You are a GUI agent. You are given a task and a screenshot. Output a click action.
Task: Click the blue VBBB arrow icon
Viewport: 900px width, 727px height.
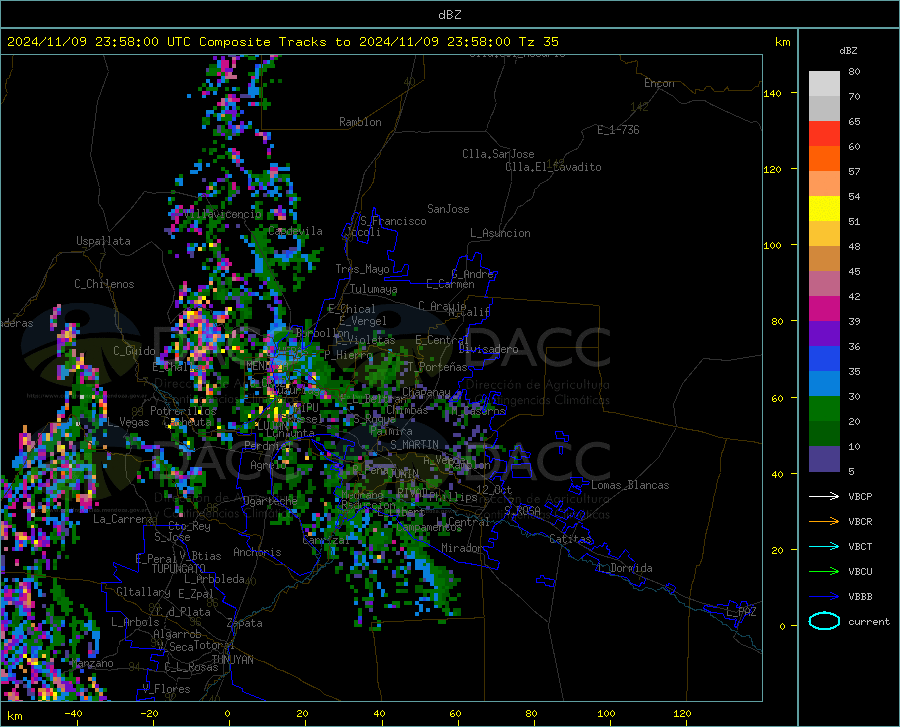click(824, 596)
